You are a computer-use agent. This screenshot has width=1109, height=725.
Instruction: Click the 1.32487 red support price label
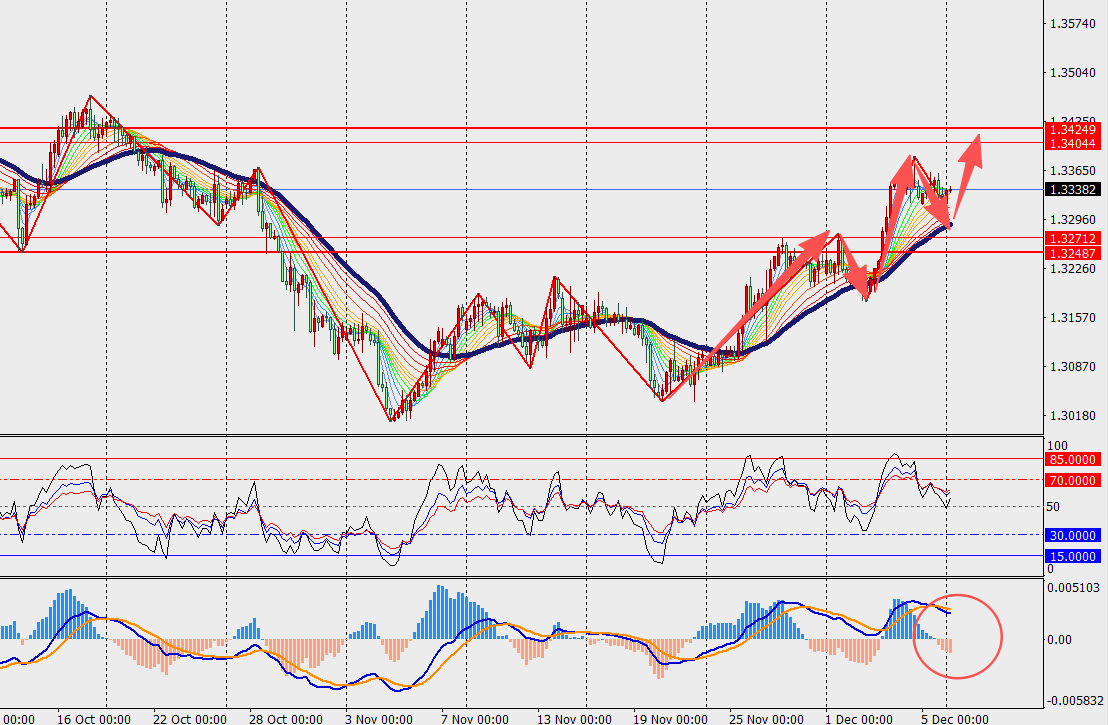pyautogui.click(x=1073, y=252)
